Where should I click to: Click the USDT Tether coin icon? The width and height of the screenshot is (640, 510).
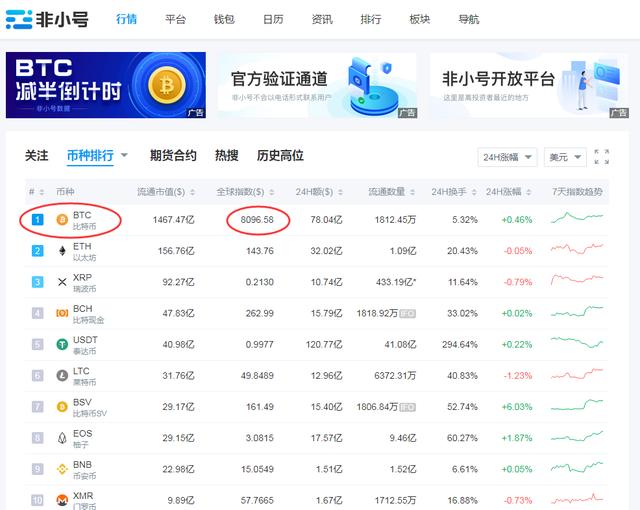click(62, 344)
